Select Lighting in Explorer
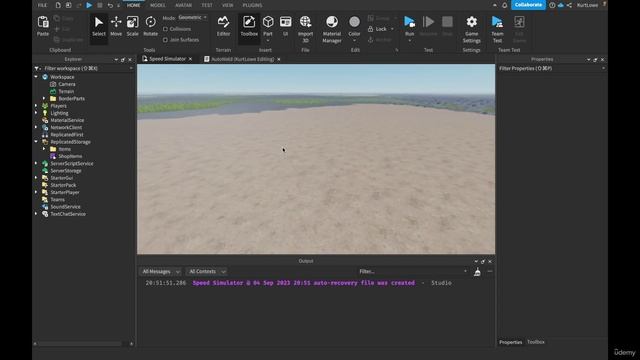640x360 pixels. click(x=59, y=113)
